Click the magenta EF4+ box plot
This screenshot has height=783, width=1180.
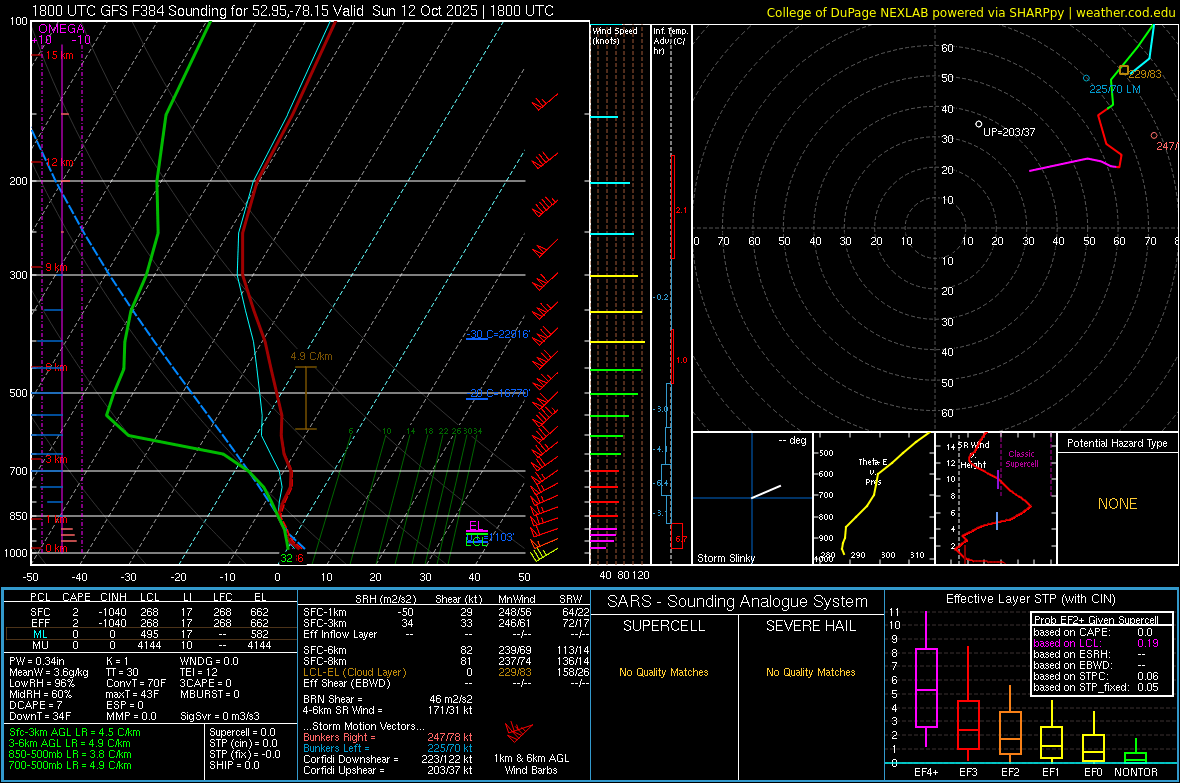[x=926, y=679]
